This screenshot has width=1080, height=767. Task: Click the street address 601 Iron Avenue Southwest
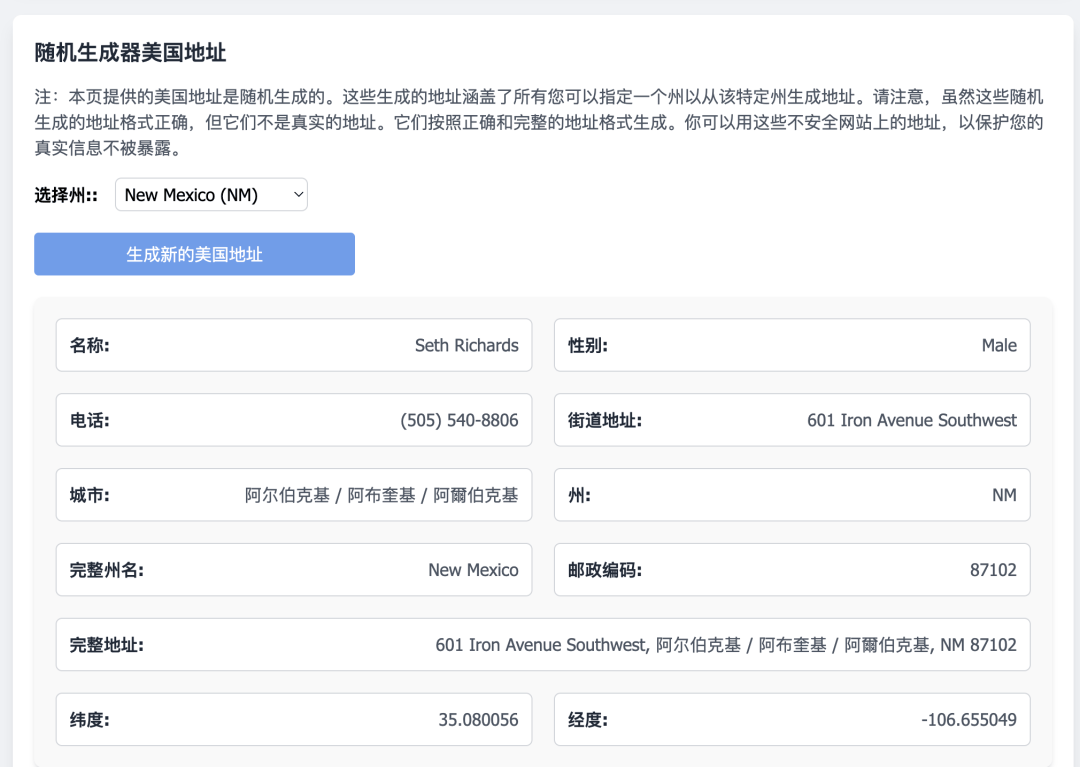pyautogui.click(x=911, y=420)
